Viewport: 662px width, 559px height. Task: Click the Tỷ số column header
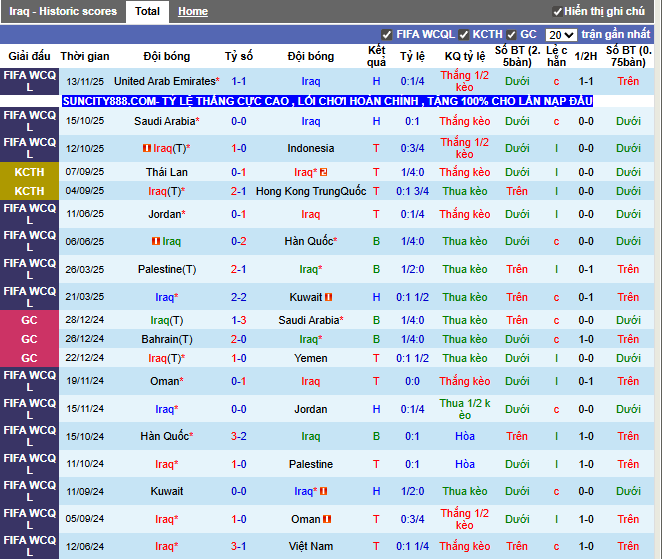(x=239, y=56)
